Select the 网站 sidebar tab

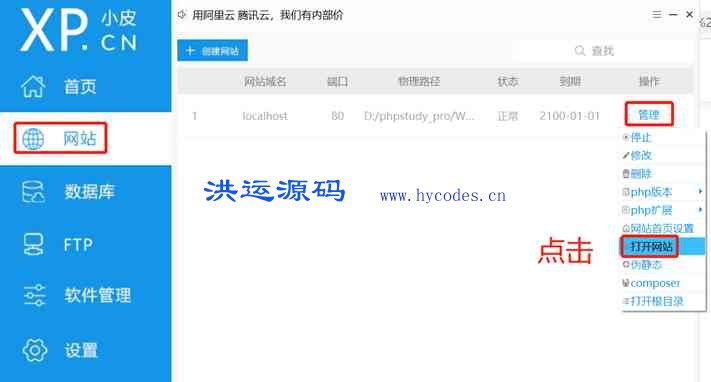coord(86,138)
